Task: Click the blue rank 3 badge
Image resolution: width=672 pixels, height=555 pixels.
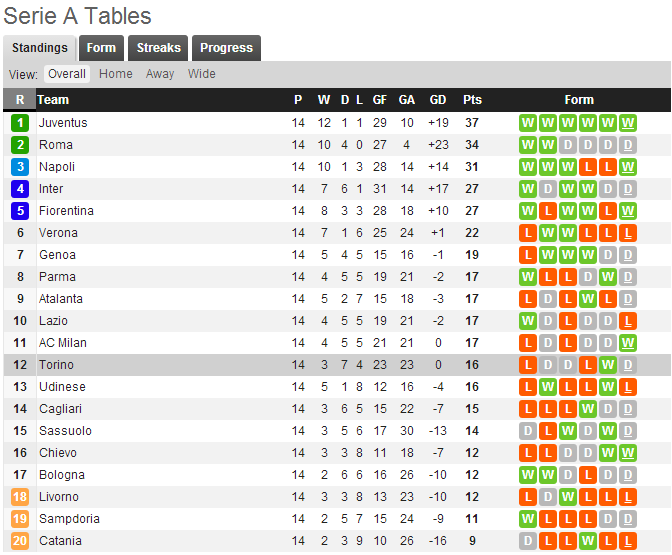Action: (x=20, y=167)
